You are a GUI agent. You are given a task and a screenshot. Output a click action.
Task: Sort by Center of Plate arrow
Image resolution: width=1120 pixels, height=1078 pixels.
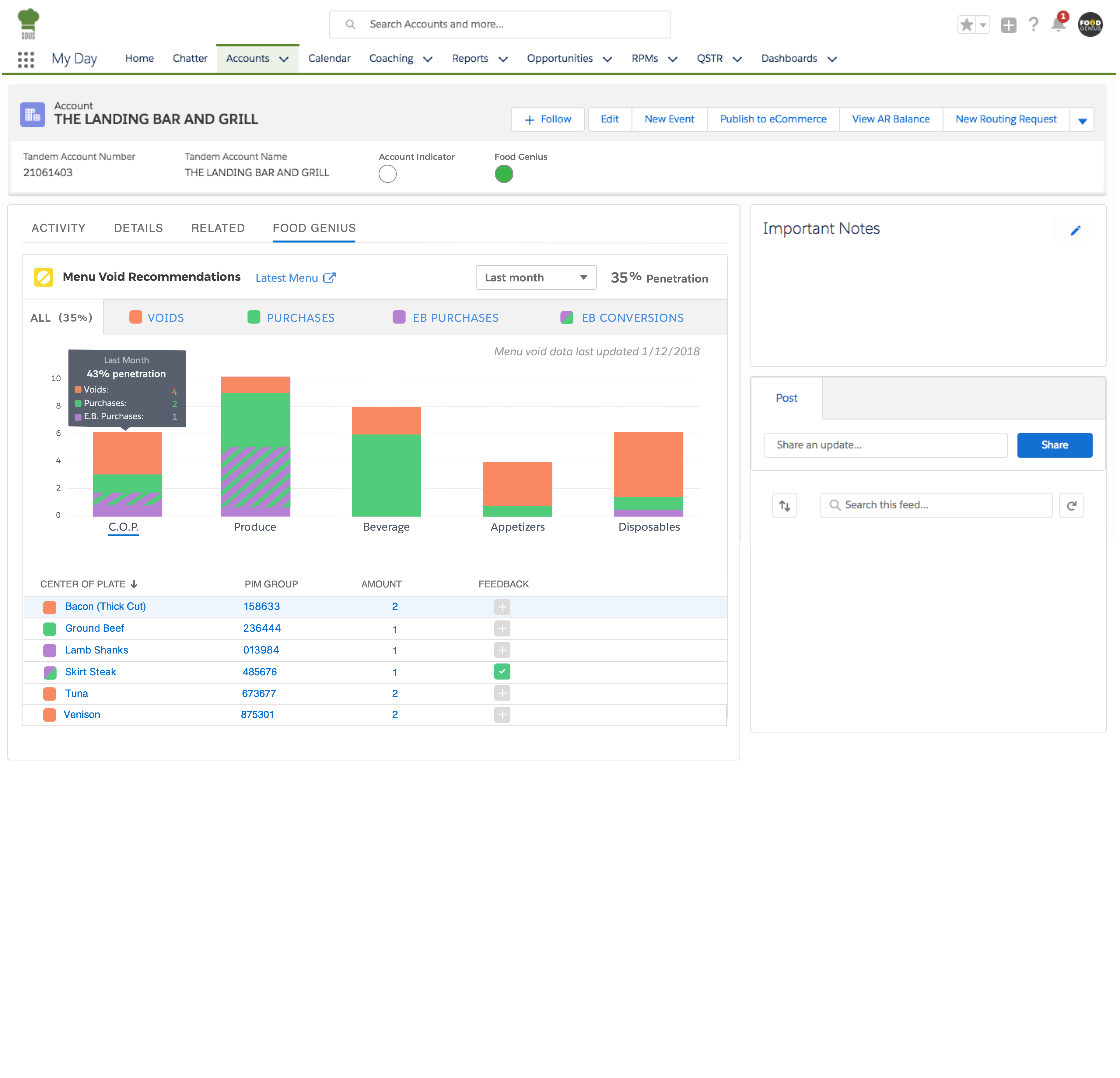(x=134, y=584)
